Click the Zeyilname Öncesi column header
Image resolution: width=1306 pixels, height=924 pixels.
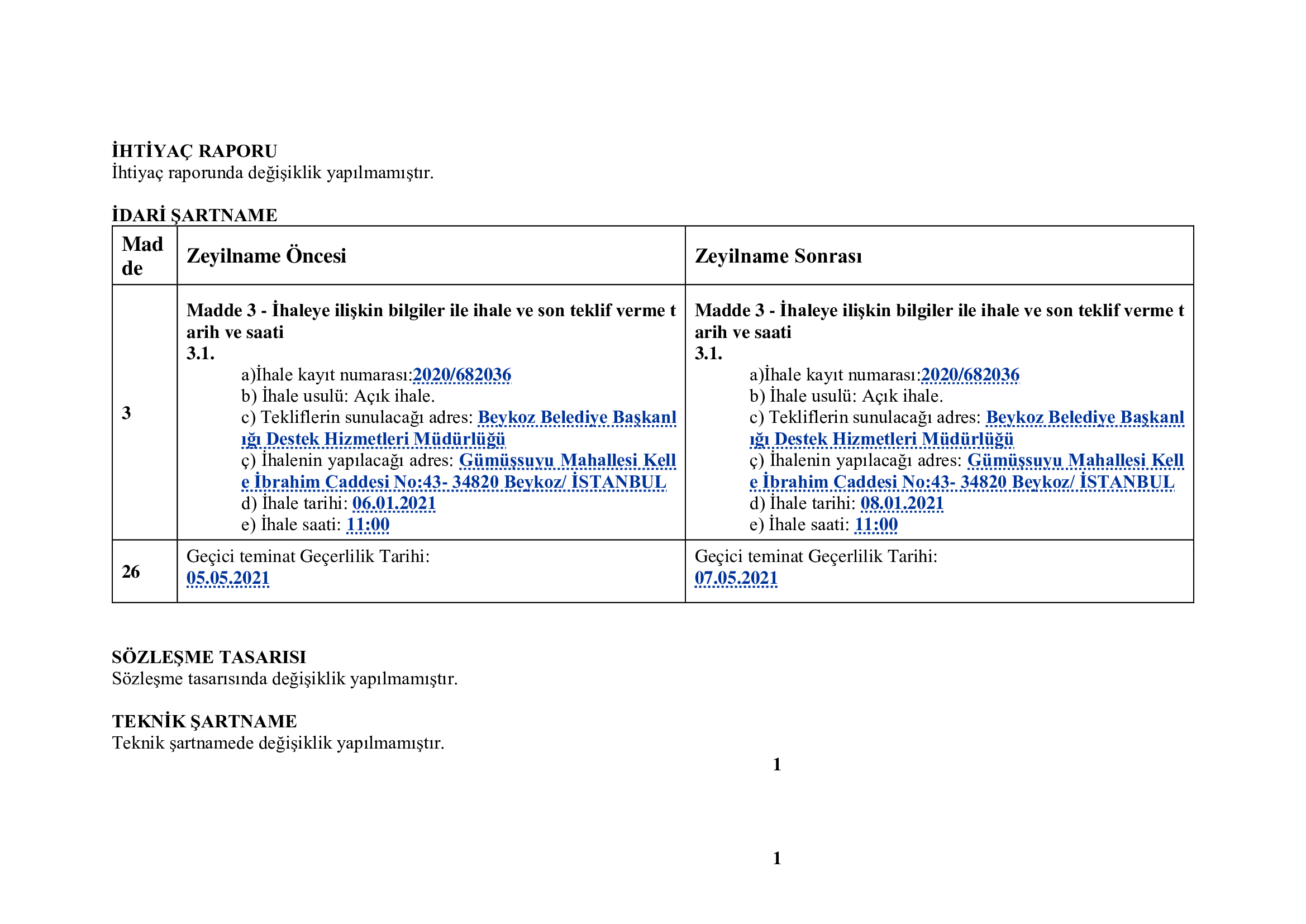(x=266, y=256)
